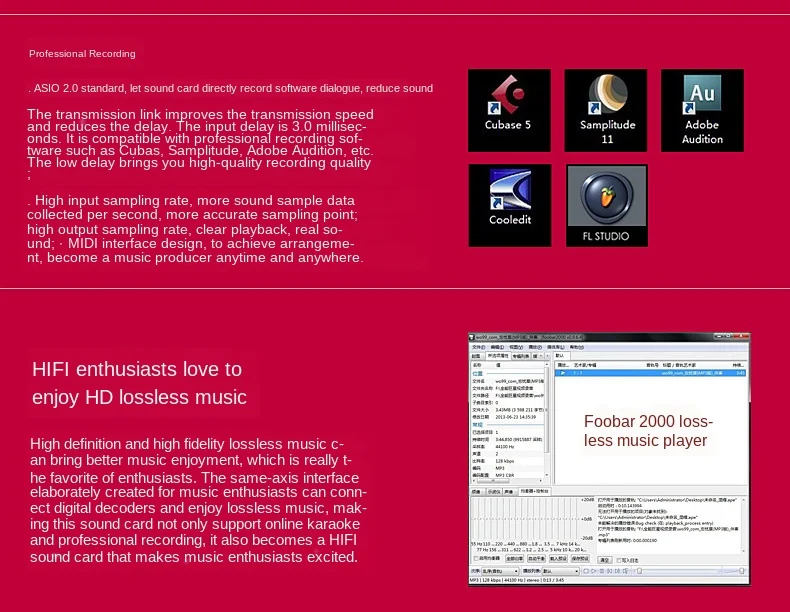790x612 pixels.
Task: Switch to the 封面 cover art tab
Action: coord(476,356)
